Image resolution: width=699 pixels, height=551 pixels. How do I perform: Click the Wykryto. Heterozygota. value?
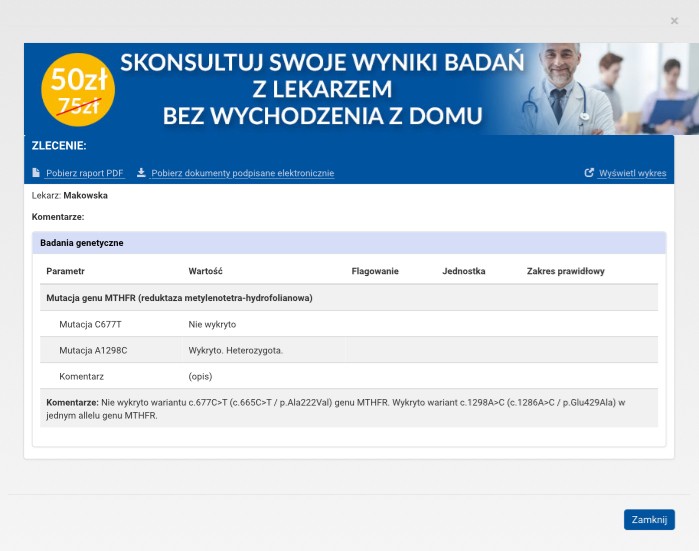coord(235,350)
